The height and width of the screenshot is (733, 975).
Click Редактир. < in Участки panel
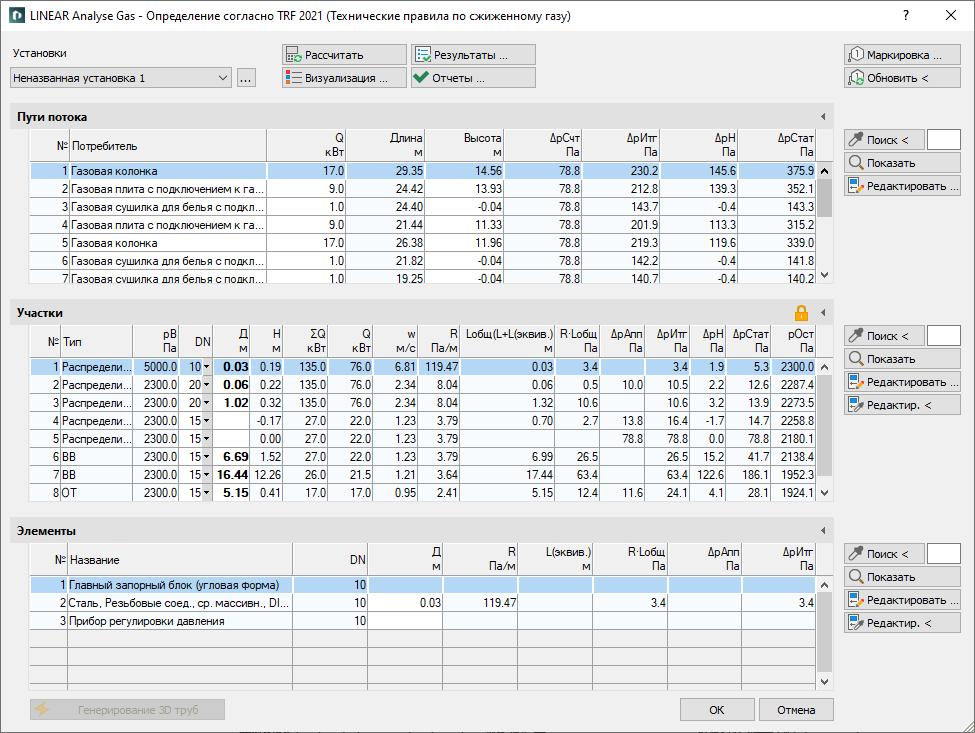902,405
